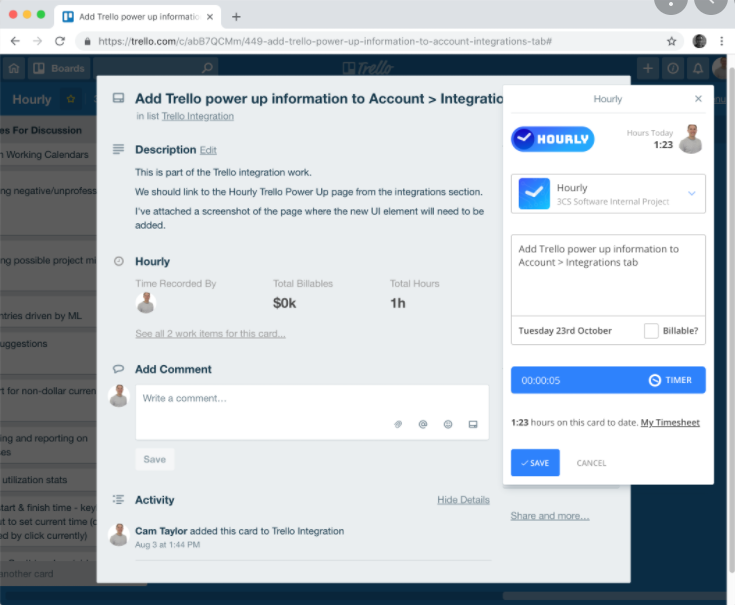
Task: Click the Hourly board name
Action: click(32, 99)
